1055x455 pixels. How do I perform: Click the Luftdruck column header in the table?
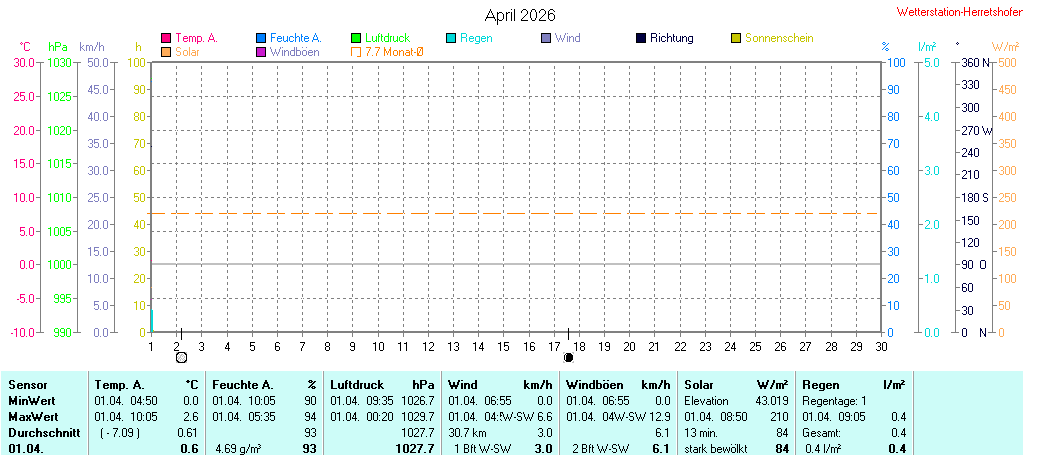[x=357, y=384]
